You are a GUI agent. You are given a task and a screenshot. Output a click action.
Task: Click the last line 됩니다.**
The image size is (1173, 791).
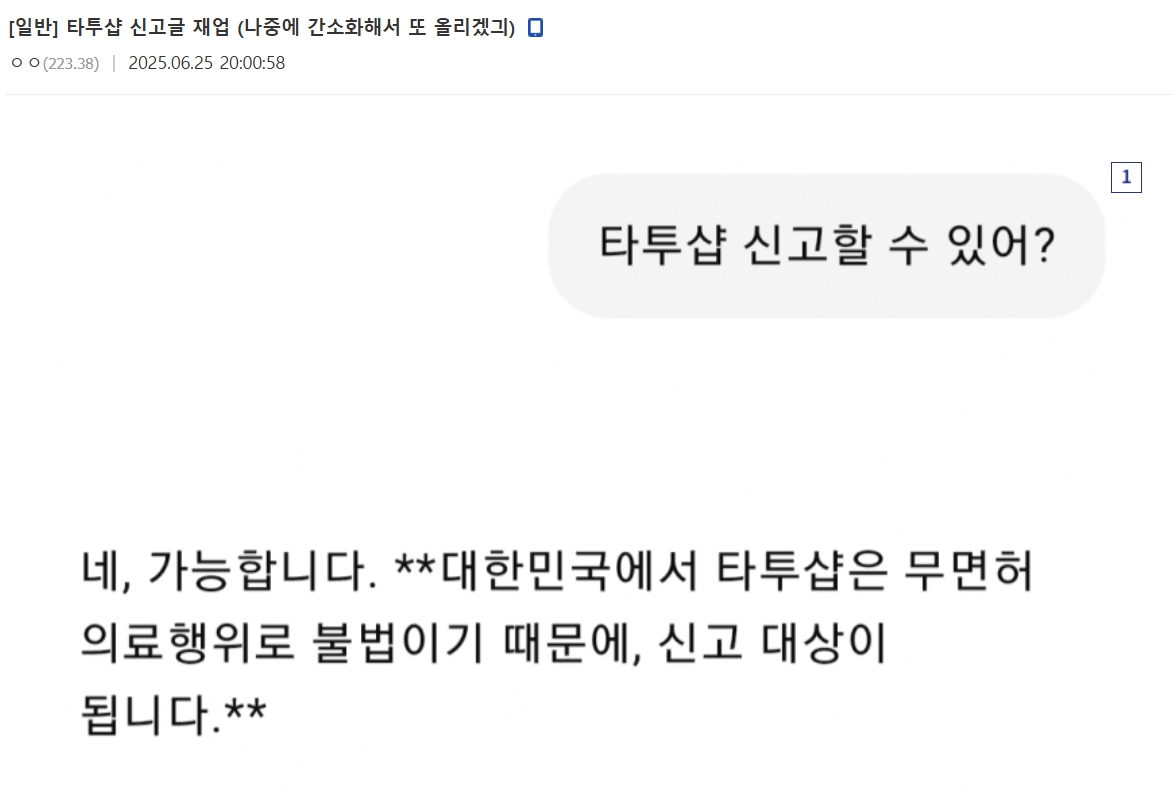[x=174, y=714]
